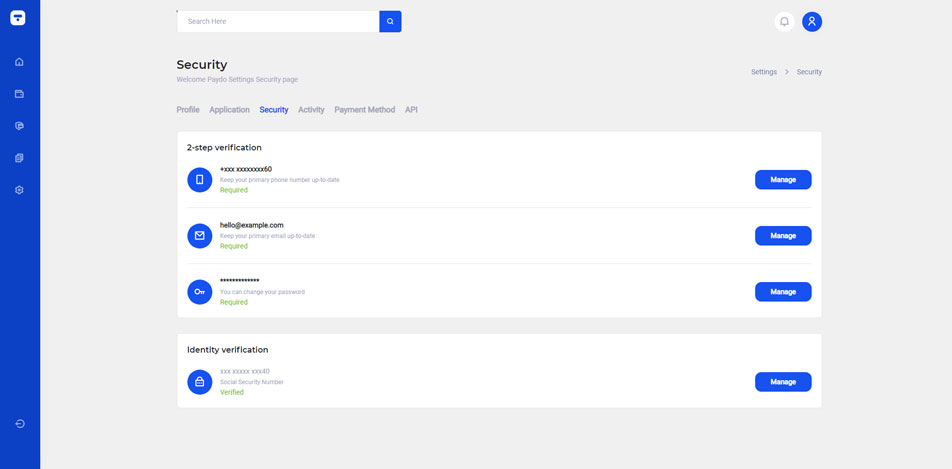This screenshot has width=952, height=469.
Task: Open the Payment Method tab
Action: (x=364, y=110)
